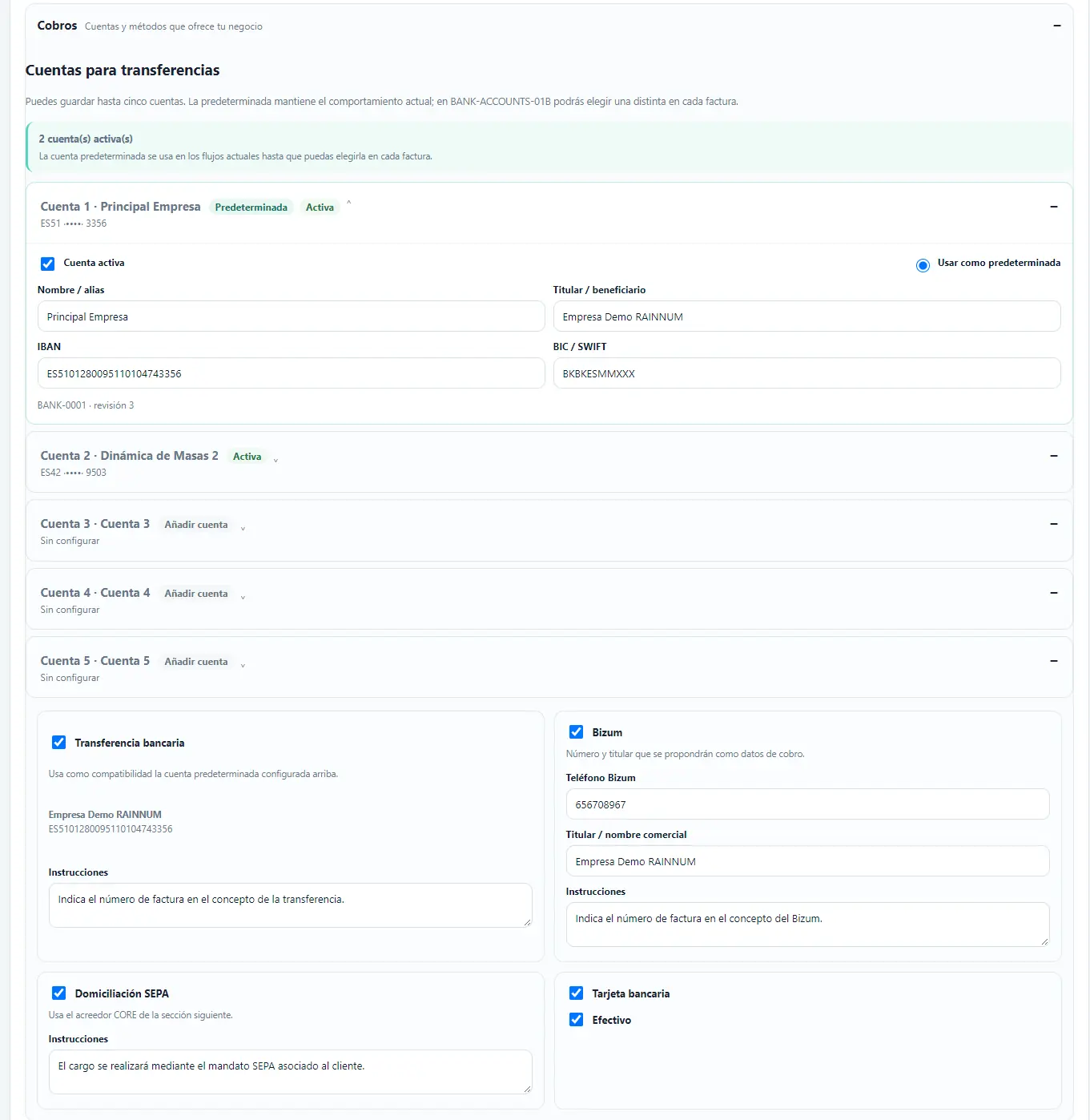This screenshot has height=1120, width=1090.
Task: Click chevron beside Añadir cuenta on Cuenta 3
Action: 243,529
